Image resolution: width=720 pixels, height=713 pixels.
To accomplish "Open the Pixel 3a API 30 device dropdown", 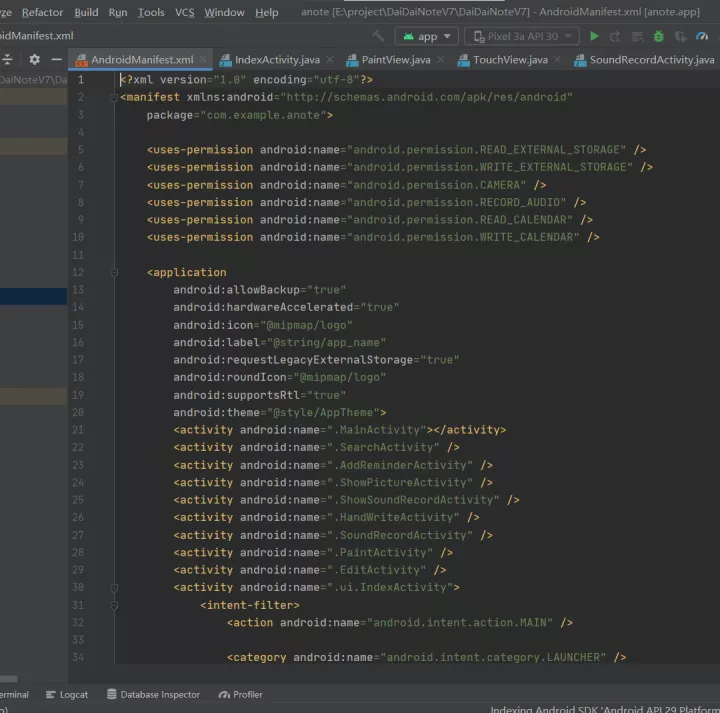I will click(x=522, y=36).
